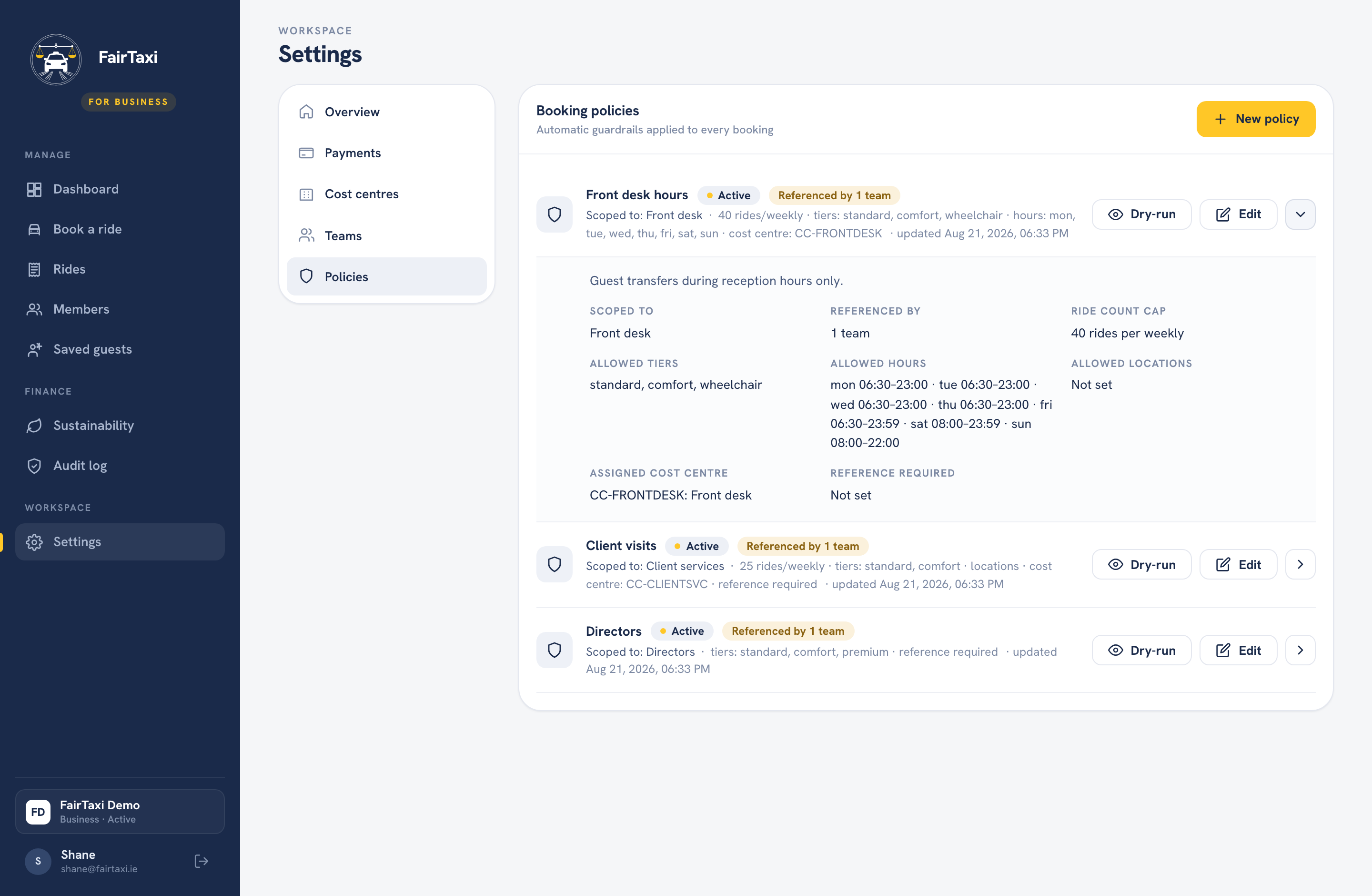Collapse the Front desk hours policy details
The height and width of the screenshot is (896, 1372).
click(x=1300, y=214)
